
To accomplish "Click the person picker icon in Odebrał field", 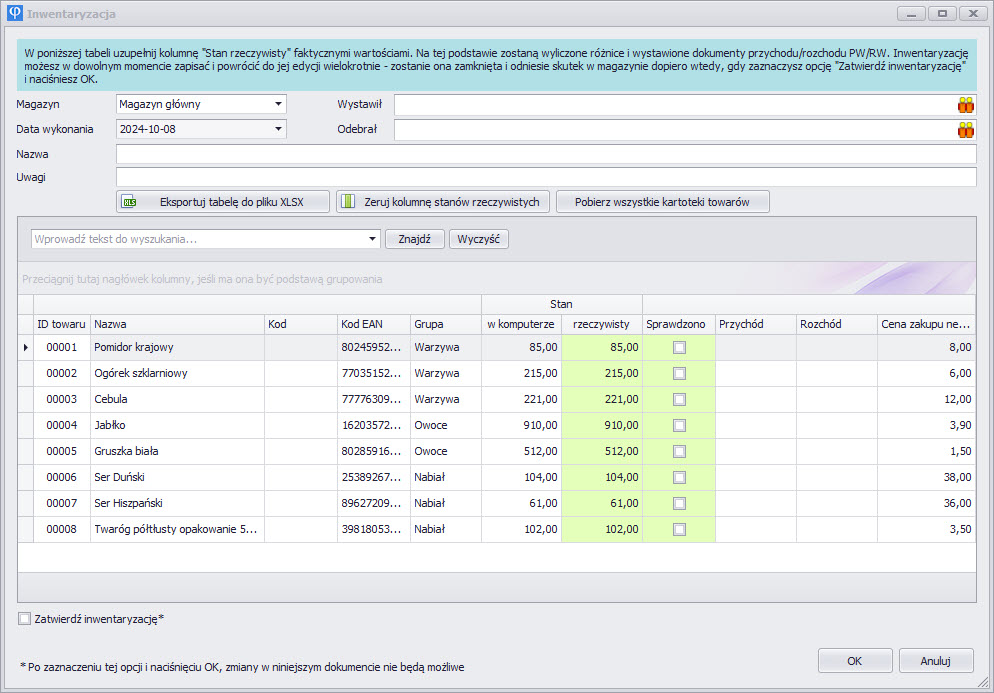I will (x=965, y=130).
